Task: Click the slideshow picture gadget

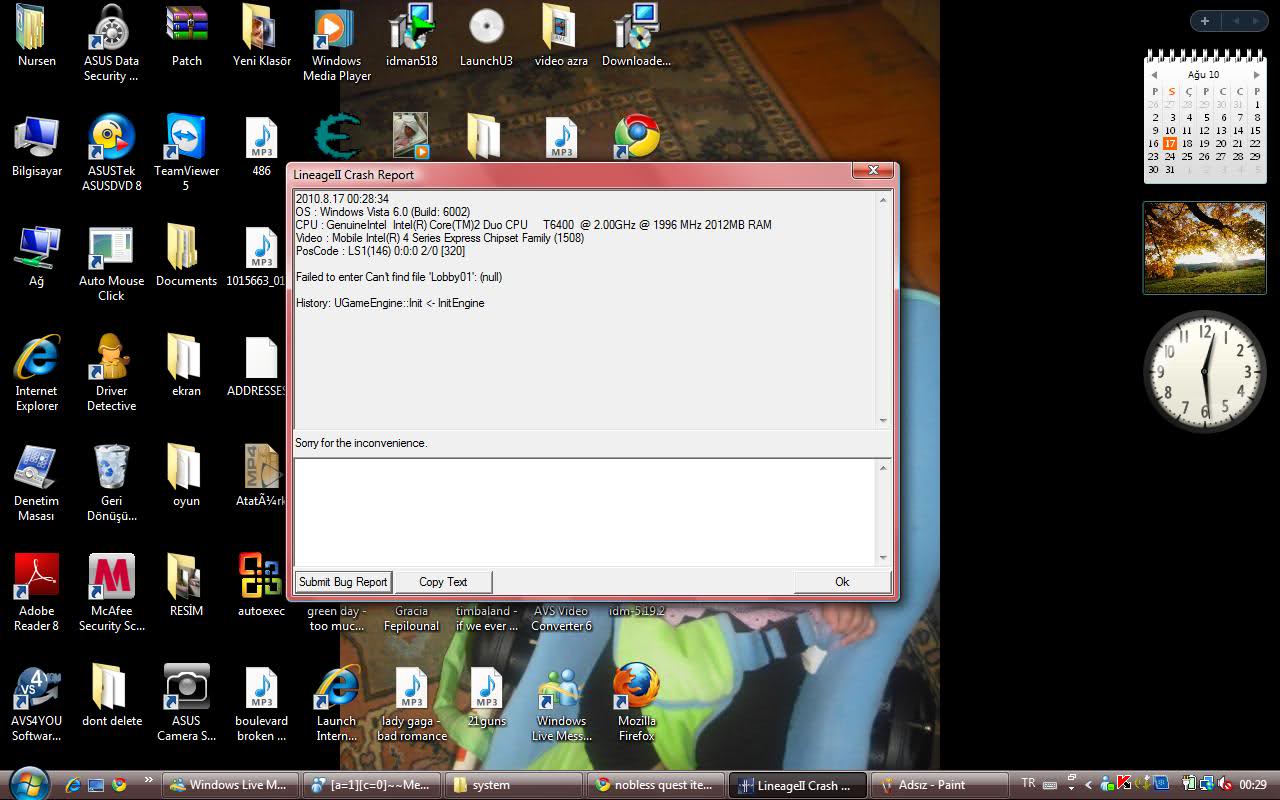Action: click(1204, 248)
